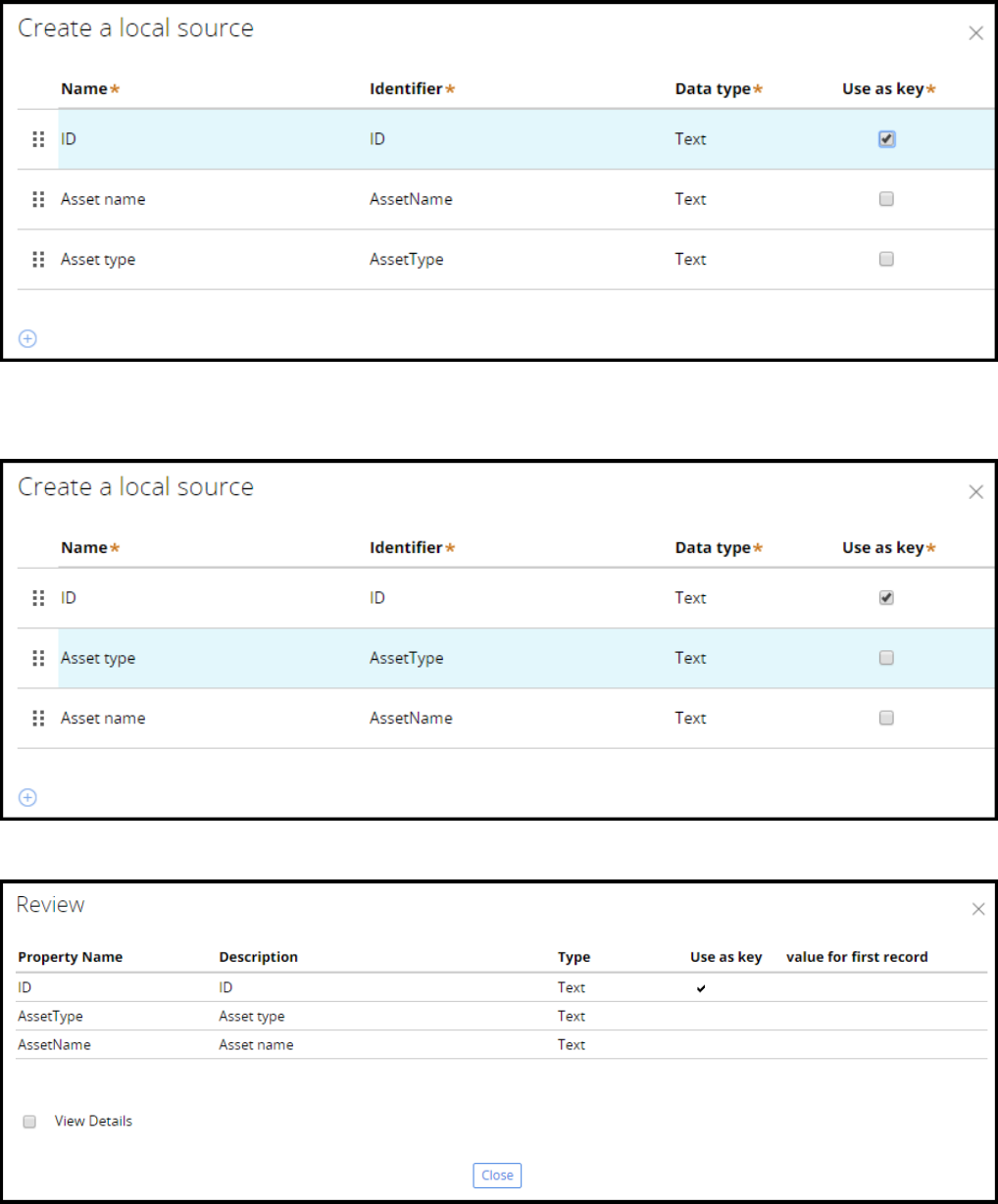Click the add row plus icon in the middle dialog
This screenshot has height=1204, width=998.
(28, 797)
